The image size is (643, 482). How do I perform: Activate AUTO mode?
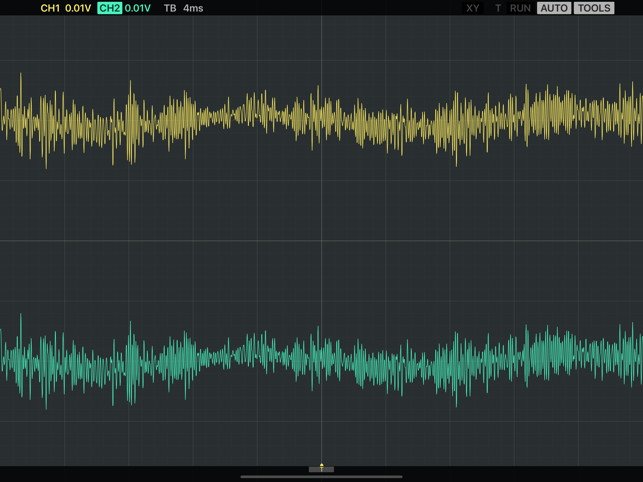(x=554, y=8)
